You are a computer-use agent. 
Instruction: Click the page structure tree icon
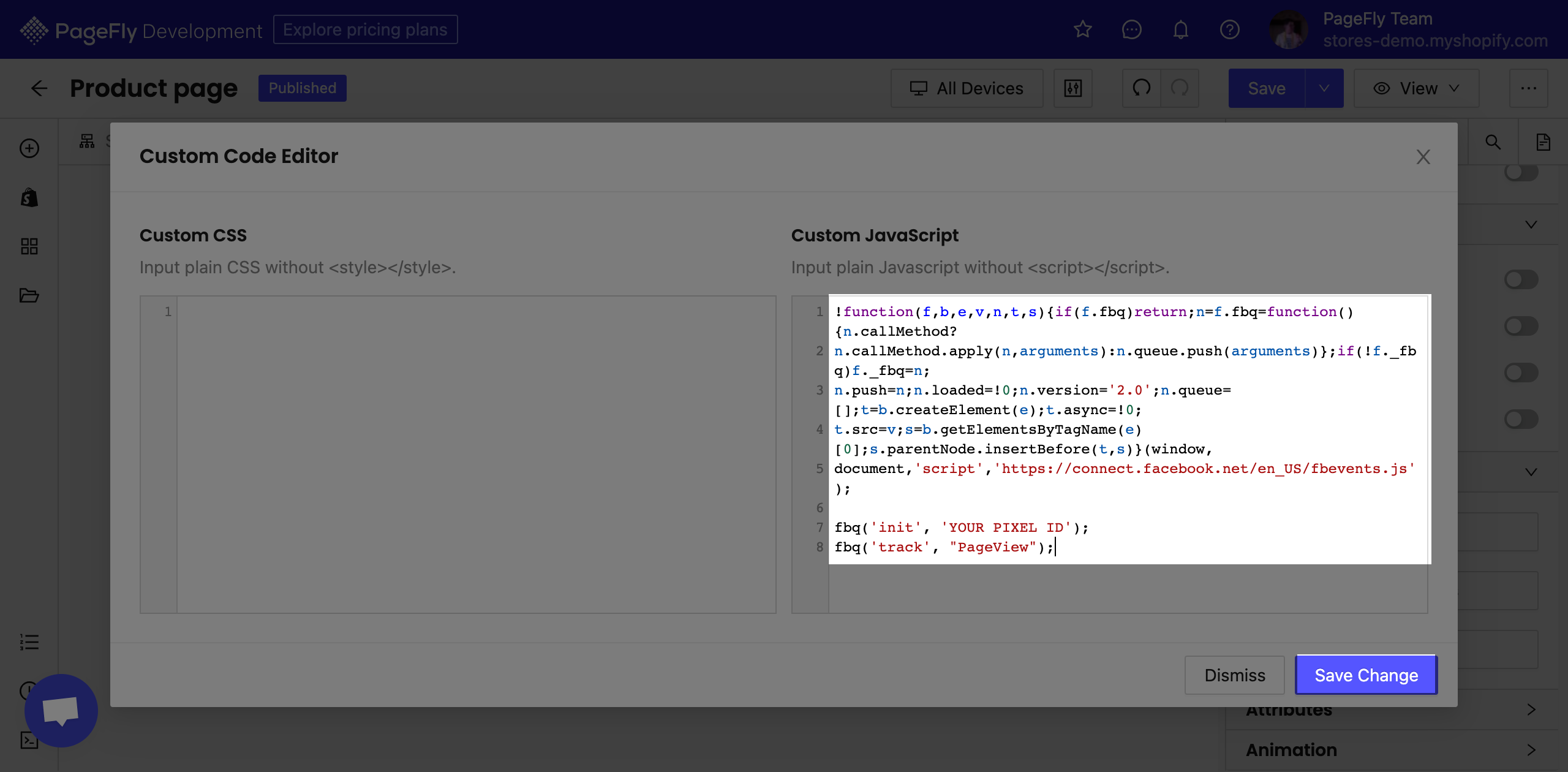click(87, 142)
